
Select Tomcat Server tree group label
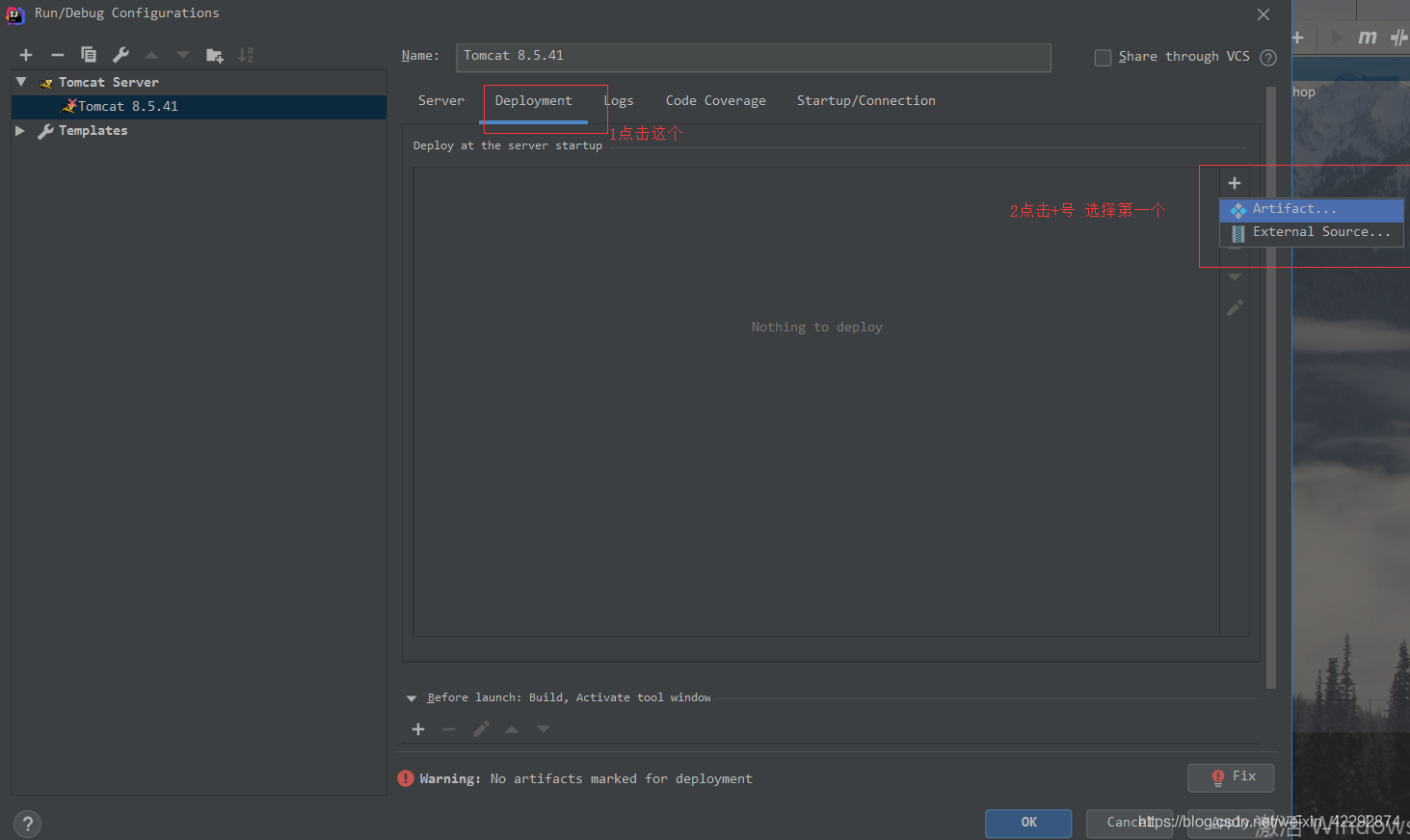coord(109,82)
